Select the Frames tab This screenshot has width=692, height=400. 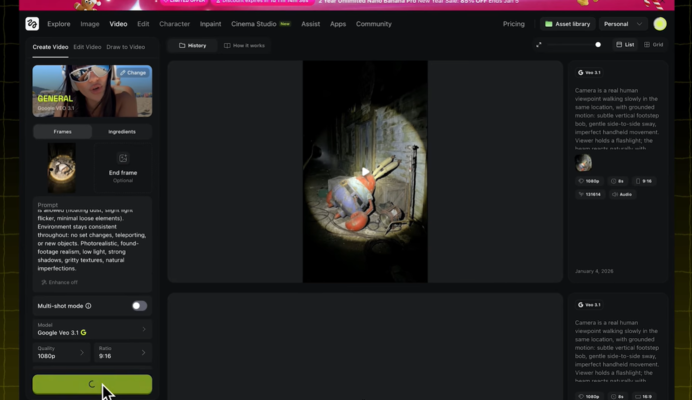click(63, 132)
